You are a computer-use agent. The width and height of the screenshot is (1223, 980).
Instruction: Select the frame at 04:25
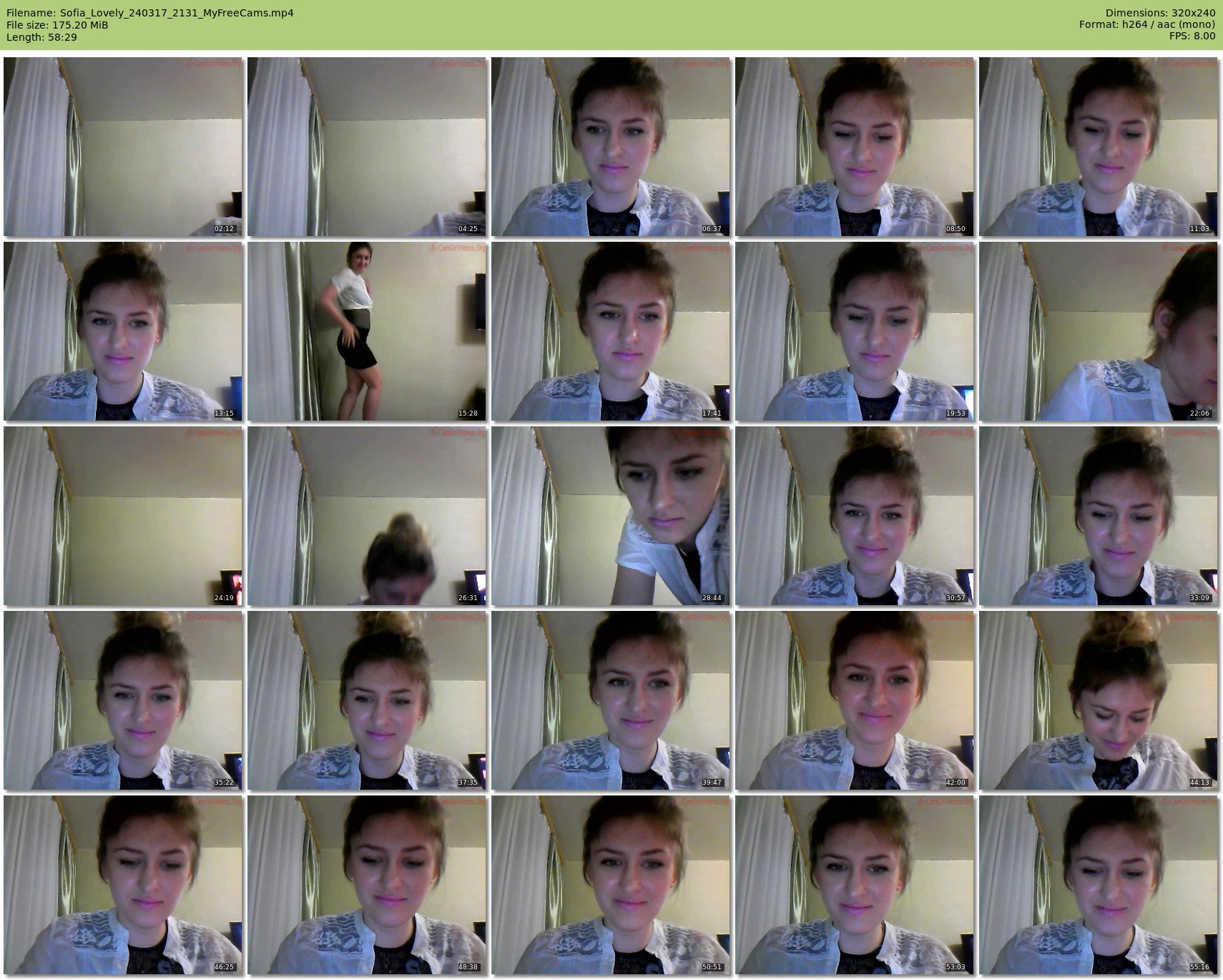point(367,147)
